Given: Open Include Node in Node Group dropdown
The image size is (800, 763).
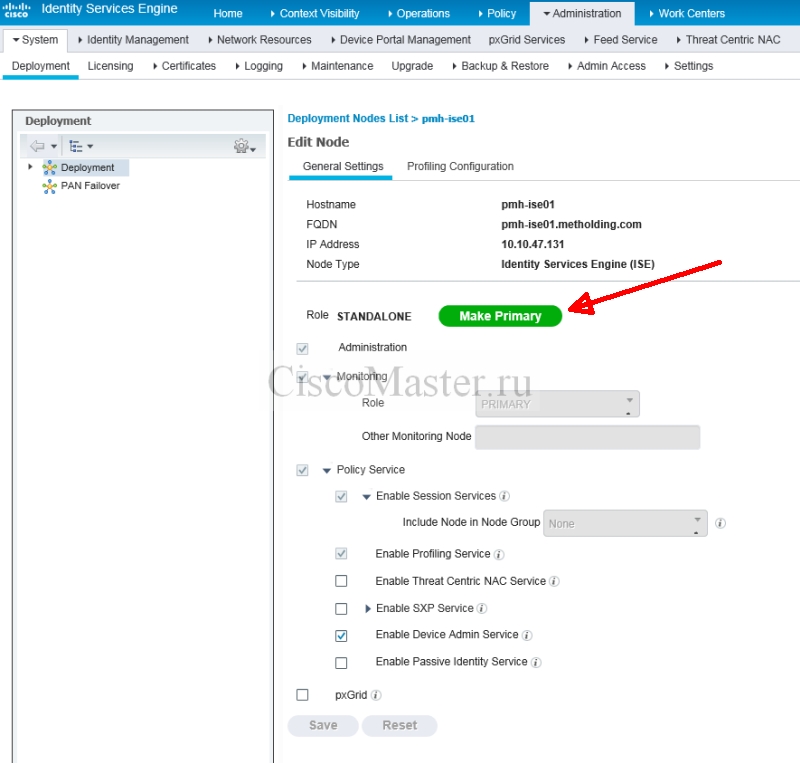Looking at the screenshot, I should coord(625,523).
